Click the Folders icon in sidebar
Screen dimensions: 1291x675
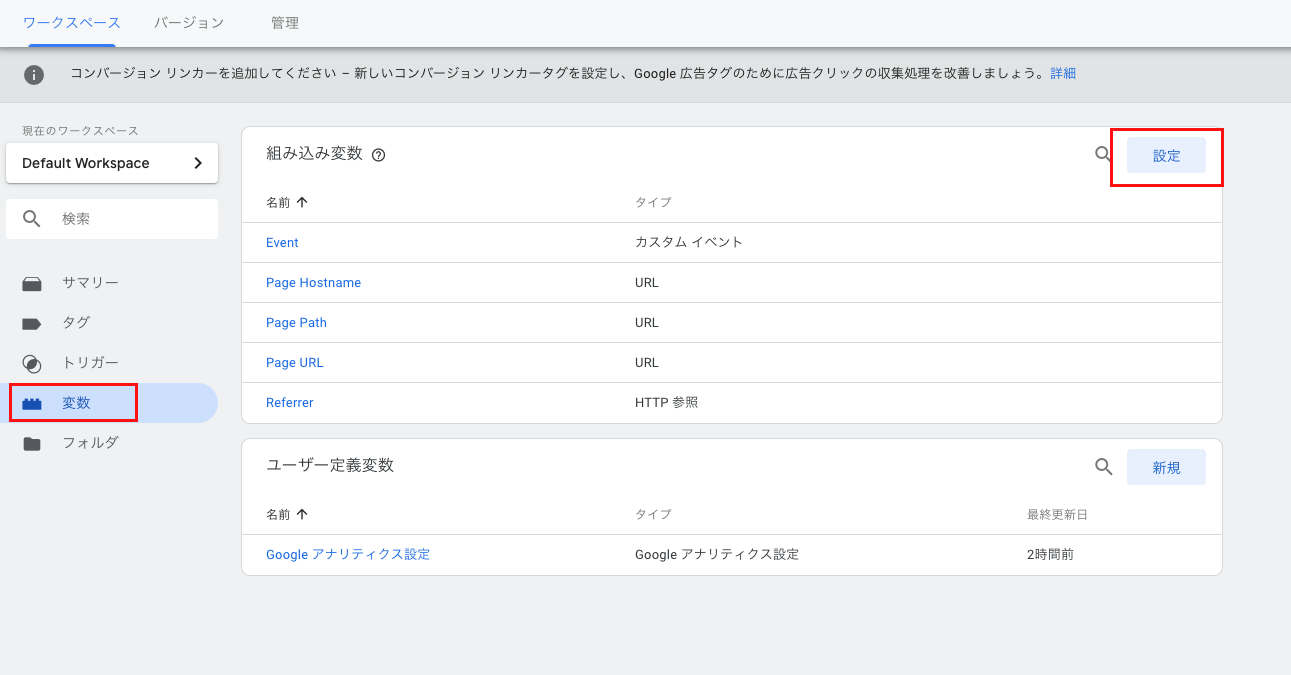(32, 443)
